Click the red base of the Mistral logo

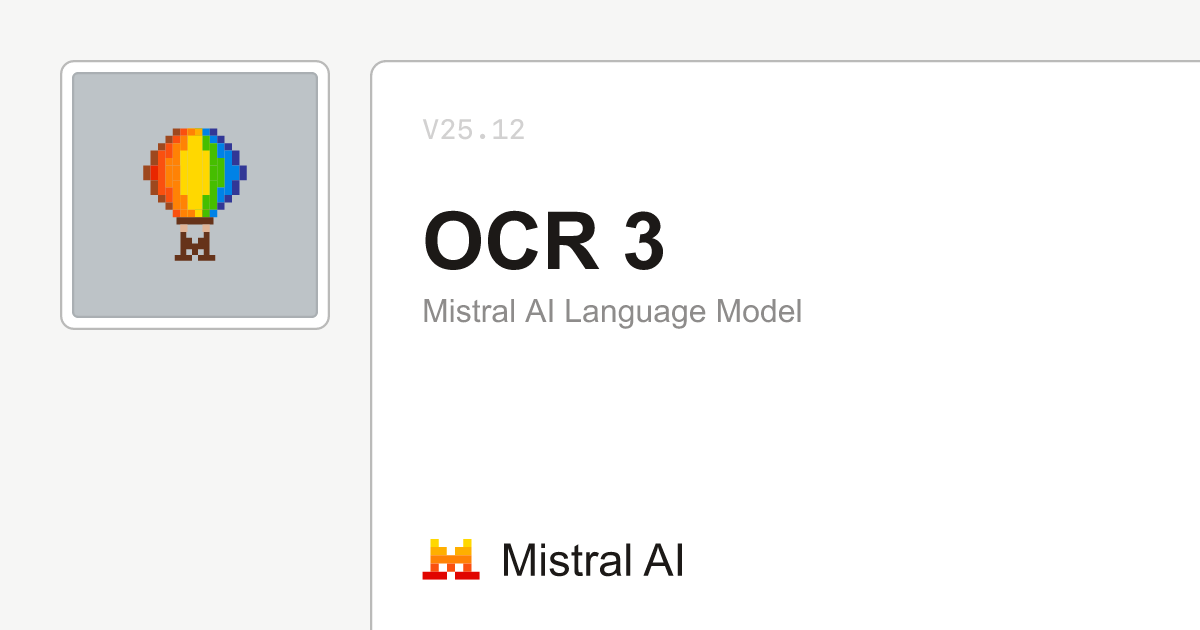pos(451,575)
